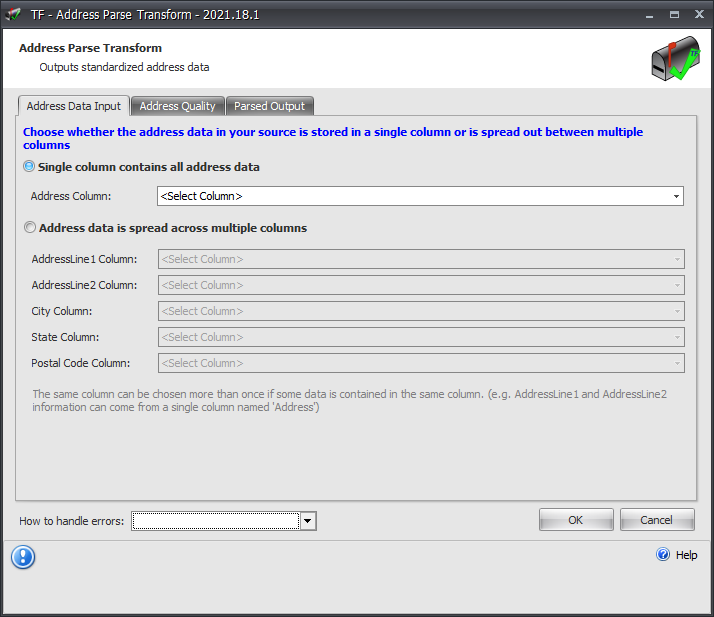Switch to the Address Quality tab
The width and height of the screenshot is (714, 617).
pyautogui.click(x=178, y=106)
